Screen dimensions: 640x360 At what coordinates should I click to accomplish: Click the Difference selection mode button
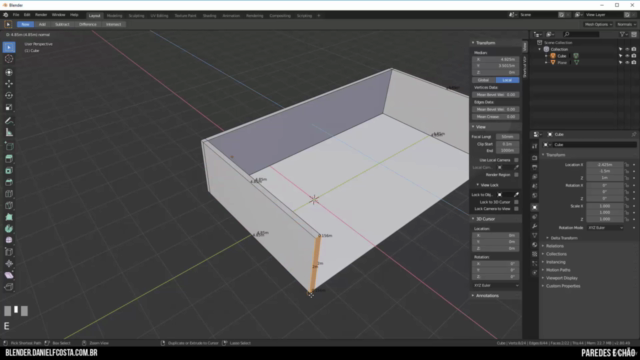(x=88, y=24)
